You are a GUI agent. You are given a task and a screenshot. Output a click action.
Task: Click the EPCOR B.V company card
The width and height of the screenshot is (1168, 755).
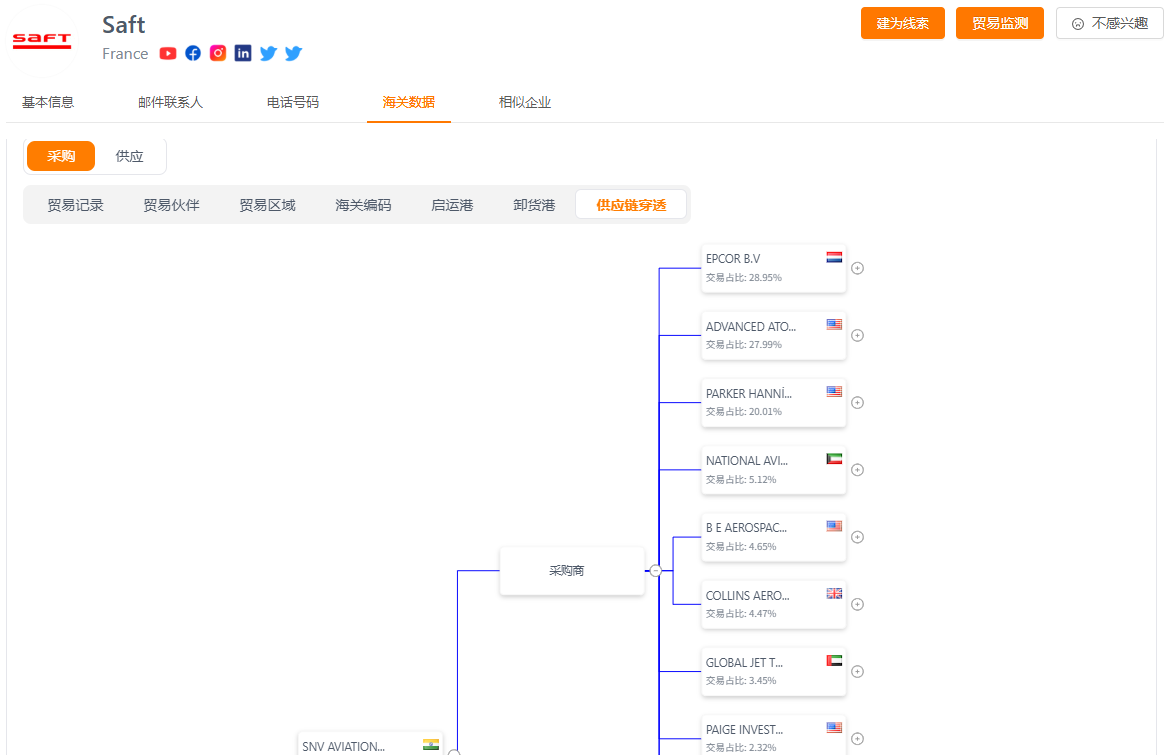click(x=773, y=268)
